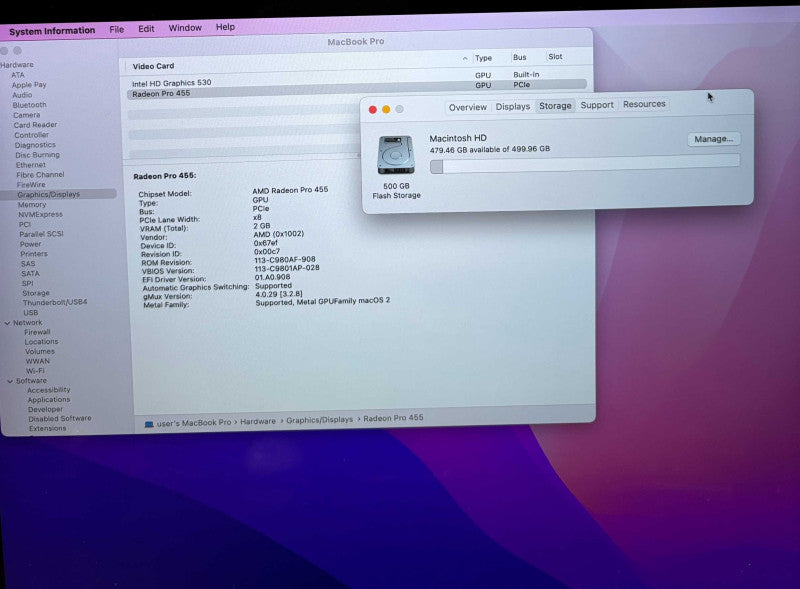
Task: Close the About This Mac window
Action: point(372,110)
